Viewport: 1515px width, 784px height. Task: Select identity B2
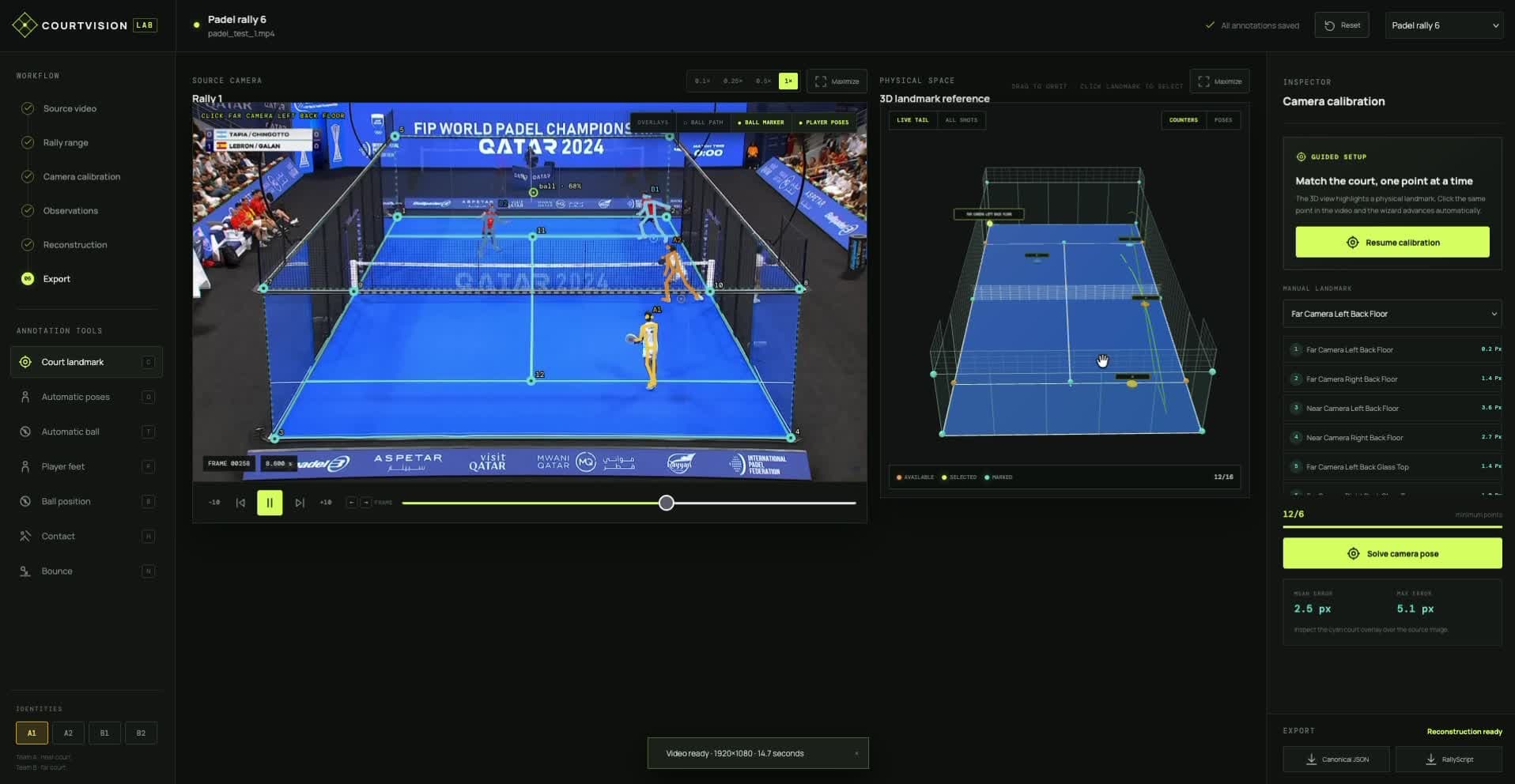pos(141,733)
